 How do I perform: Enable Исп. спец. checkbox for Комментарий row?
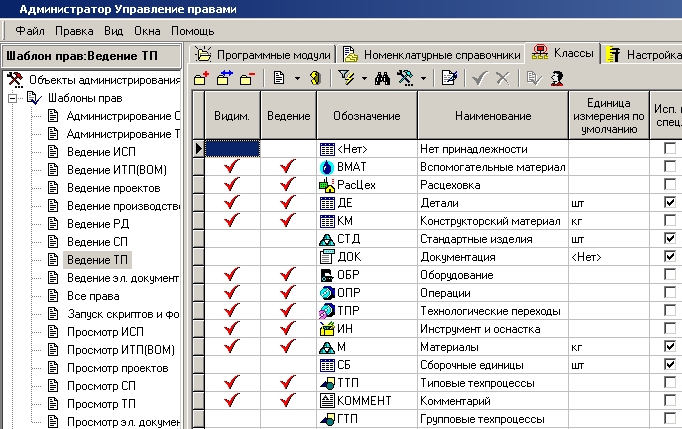point(670,400)
